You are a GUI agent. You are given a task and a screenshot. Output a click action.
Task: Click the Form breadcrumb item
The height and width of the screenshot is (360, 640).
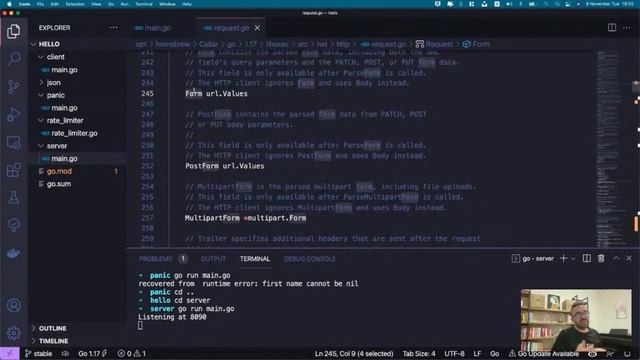point(476,44)
